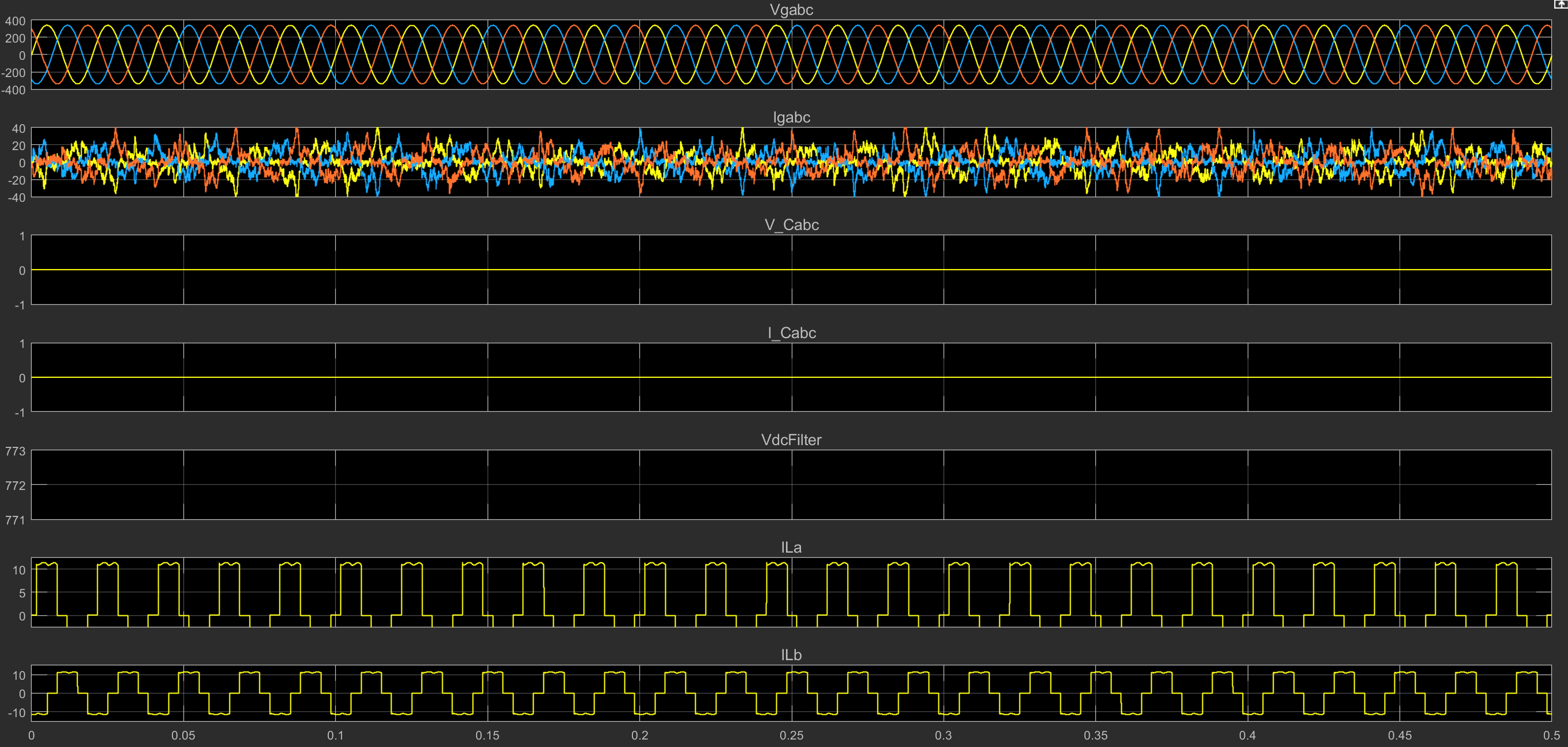Click the ILa plot title
1568x747 pixels.
pyautogui.click(x=791, y=547)
